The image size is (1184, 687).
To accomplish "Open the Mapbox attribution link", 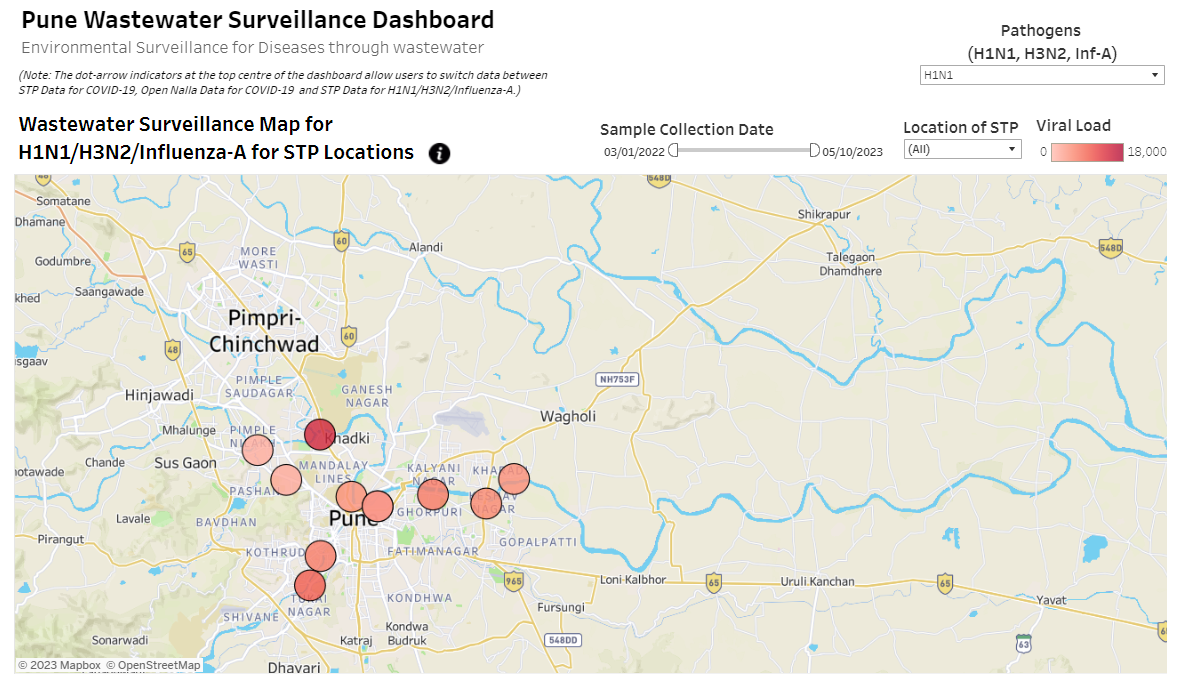I will pyautogui.click(x=59, y=665).
